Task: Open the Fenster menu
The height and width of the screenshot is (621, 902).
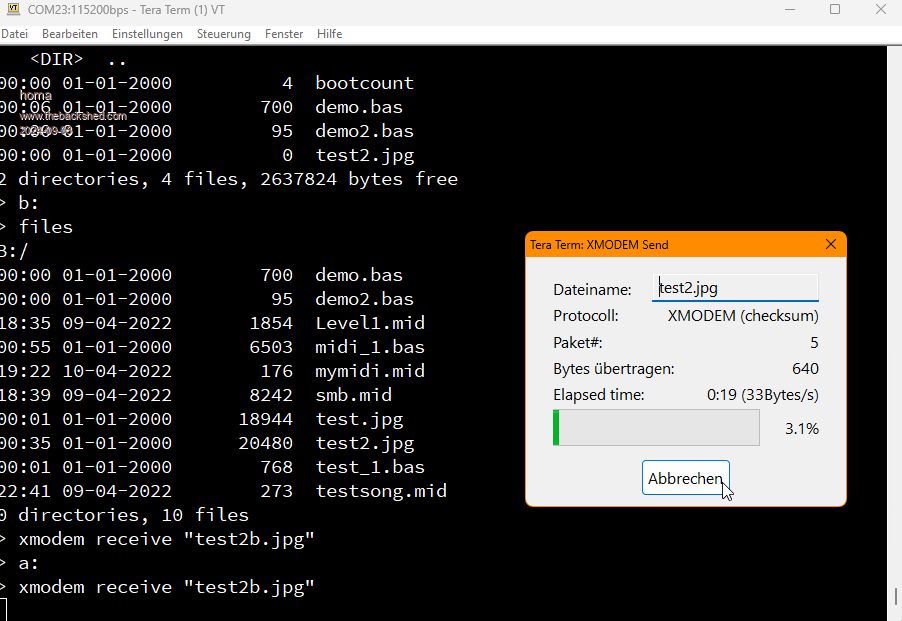Action: [284, 34]
